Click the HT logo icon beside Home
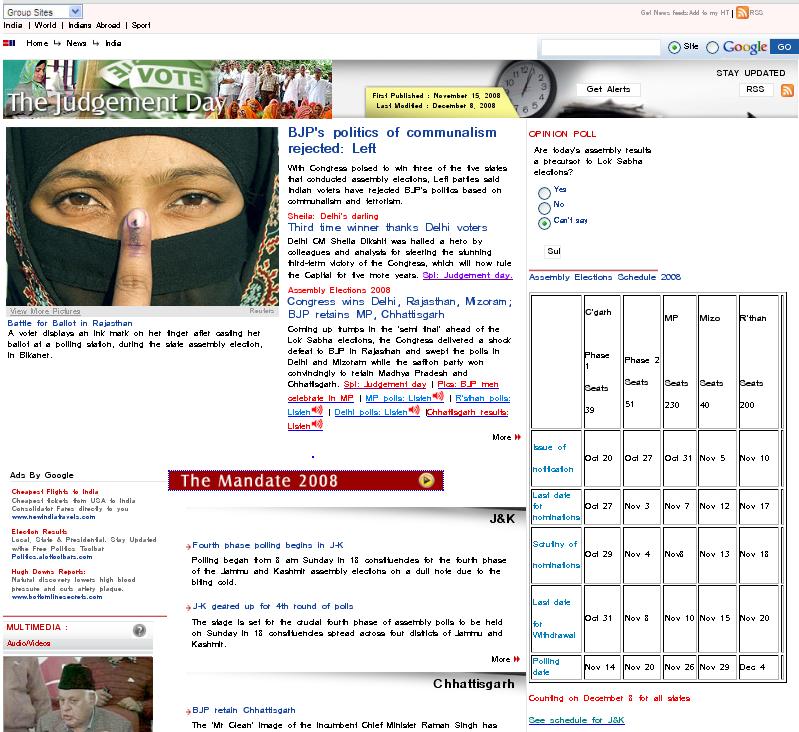This screenshot has height=732, width=799. tap(10, 44)
